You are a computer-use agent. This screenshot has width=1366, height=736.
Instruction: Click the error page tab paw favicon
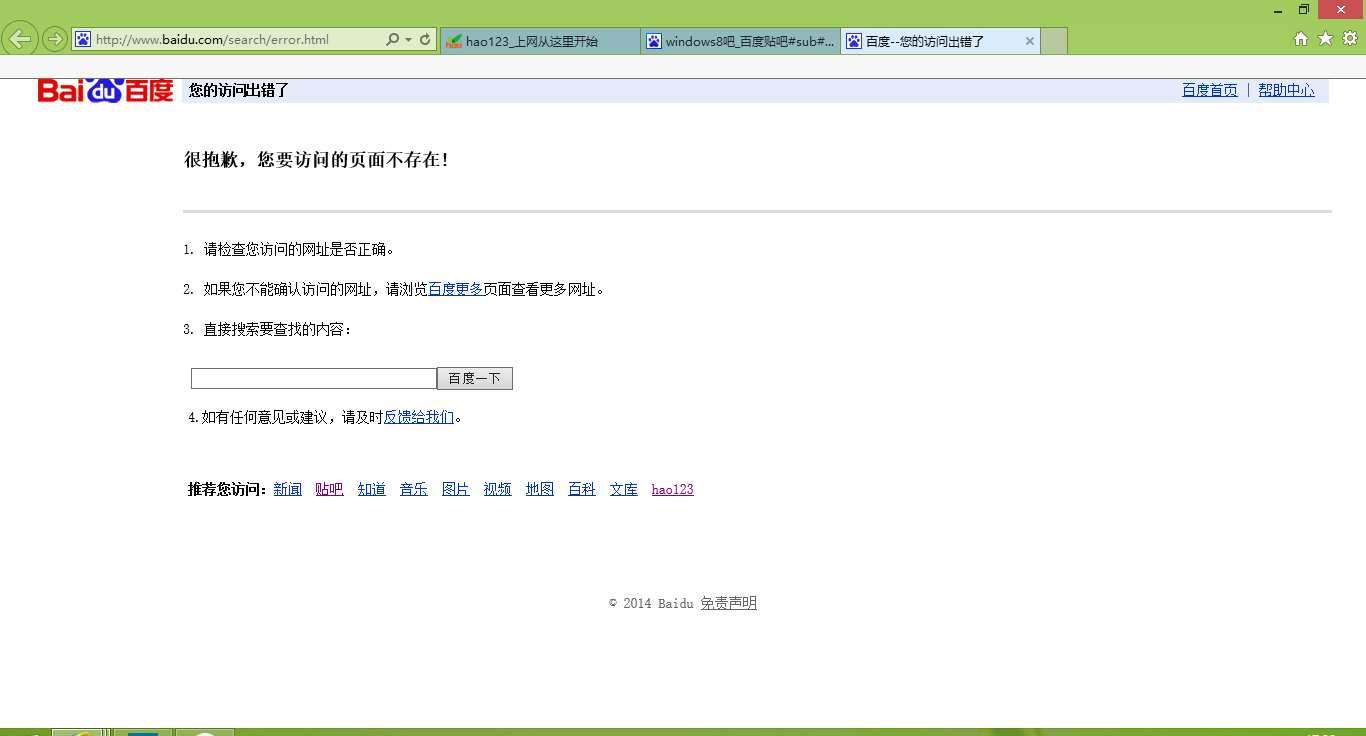click(x=854, y=41)
